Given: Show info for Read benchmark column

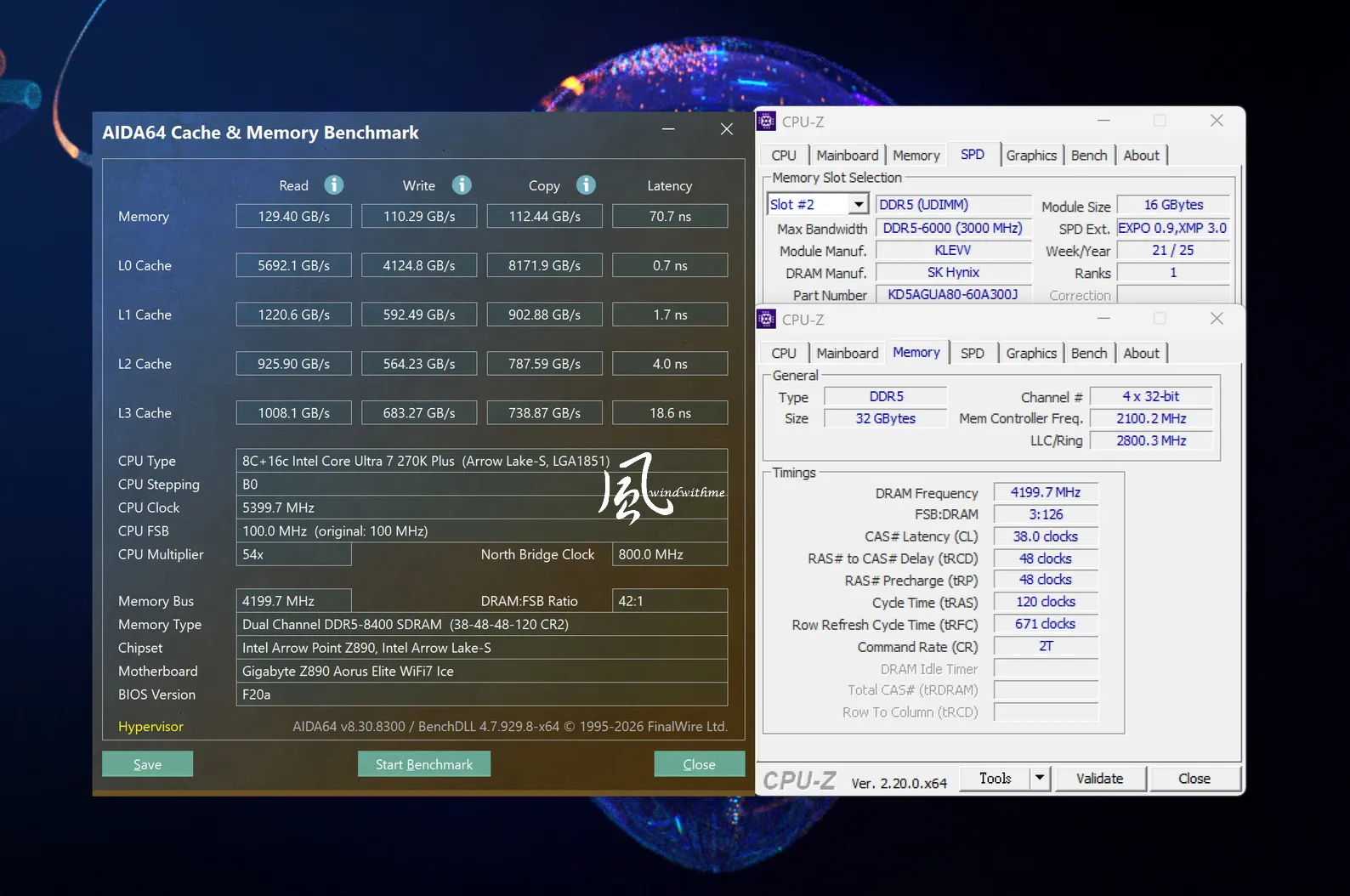Looking at the screenshot, I should pos(334,184).
